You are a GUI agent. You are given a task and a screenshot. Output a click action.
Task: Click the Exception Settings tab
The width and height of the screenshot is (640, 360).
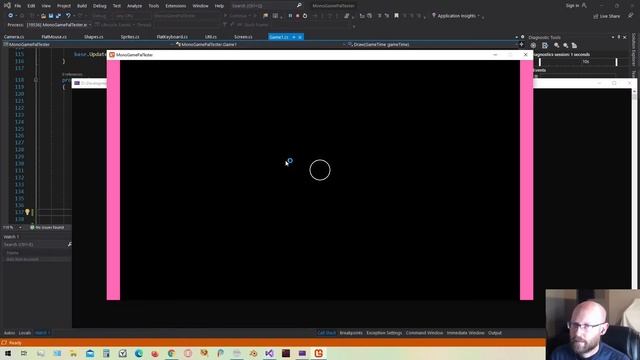click(x=384, y=333)
